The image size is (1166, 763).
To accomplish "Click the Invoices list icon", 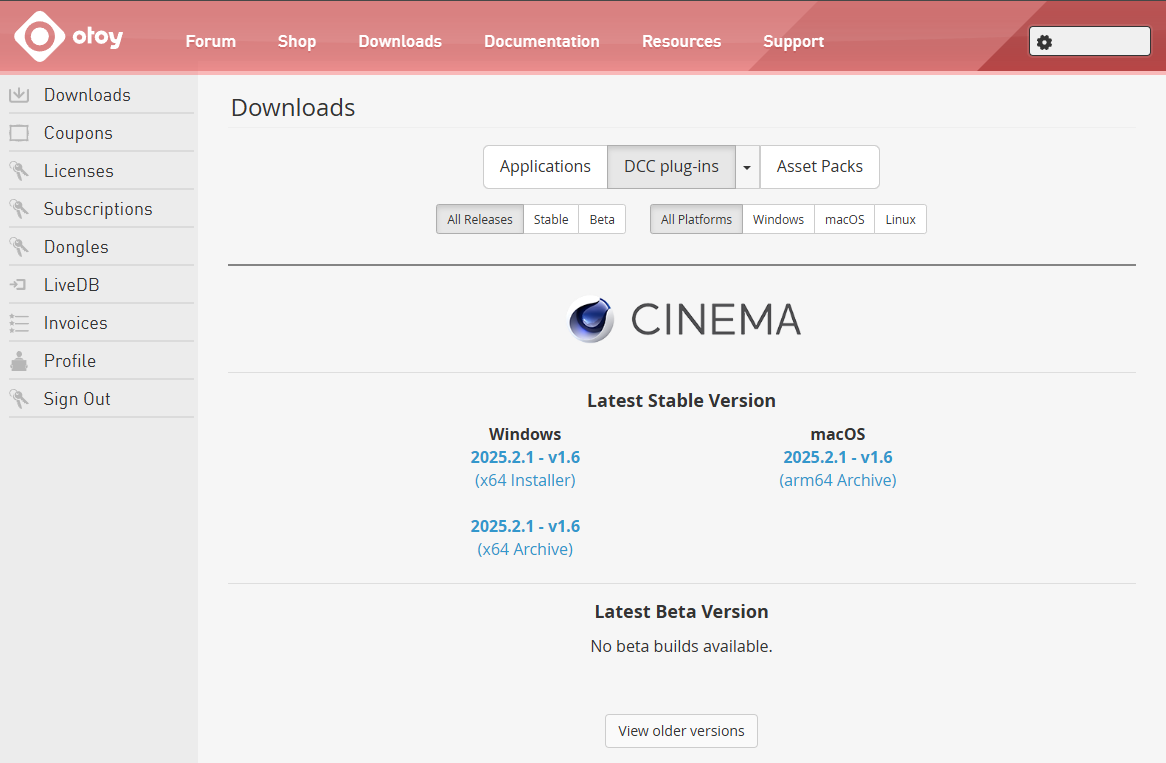I will point(19,323).
